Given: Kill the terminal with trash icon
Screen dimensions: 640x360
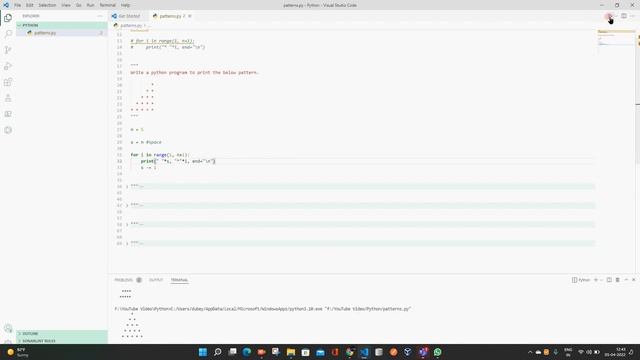Looking at the screenshot, I should 618,280.
